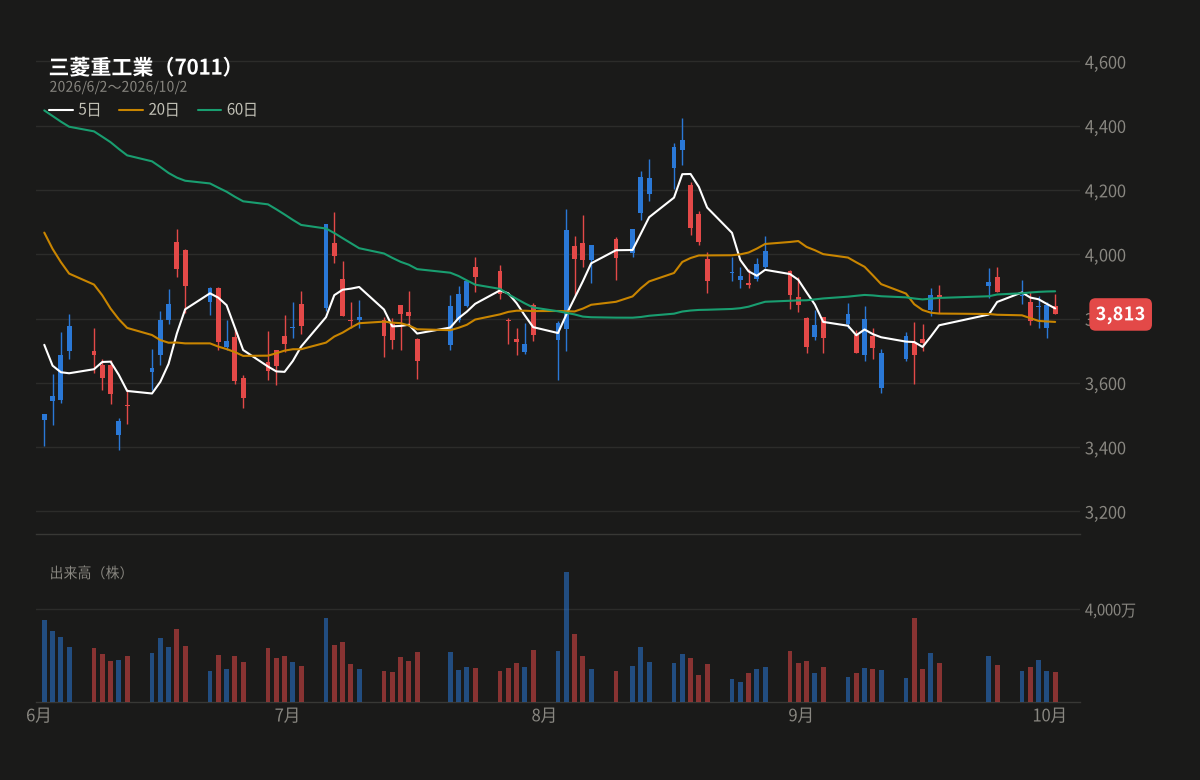Click the 5日 moving average legend label

click(89, 110)
